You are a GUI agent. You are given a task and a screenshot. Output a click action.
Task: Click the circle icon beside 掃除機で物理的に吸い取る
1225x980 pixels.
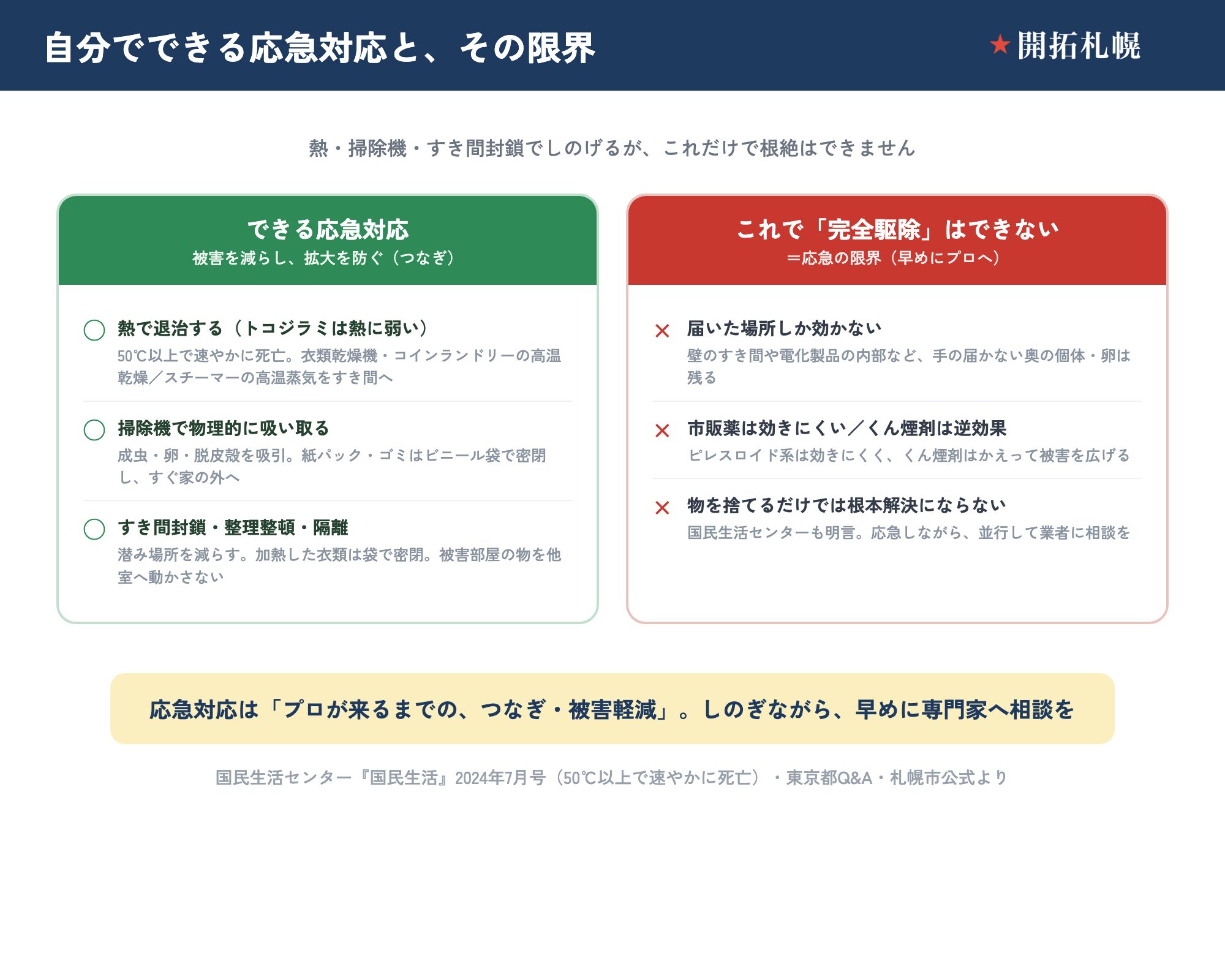point(94,430)
